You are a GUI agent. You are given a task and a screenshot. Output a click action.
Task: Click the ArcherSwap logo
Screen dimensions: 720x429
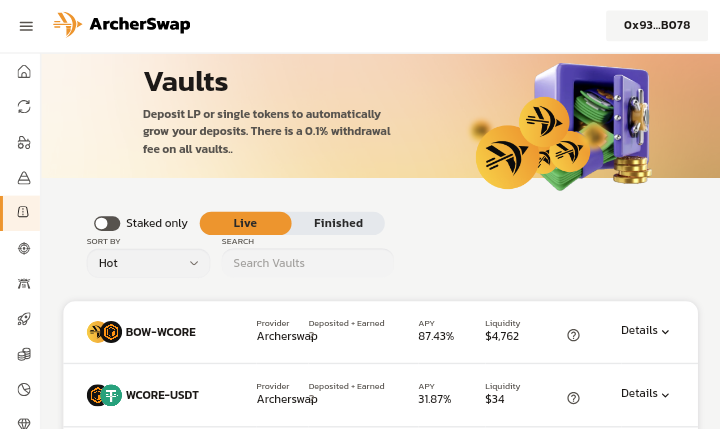121,25
